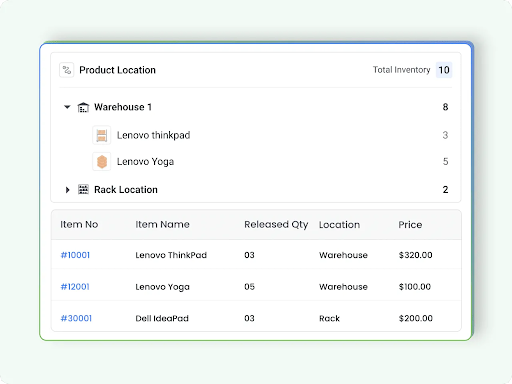Viewport: 512px width, 384px height.
Task: Click the Released Qty column header
Action: 276,225
